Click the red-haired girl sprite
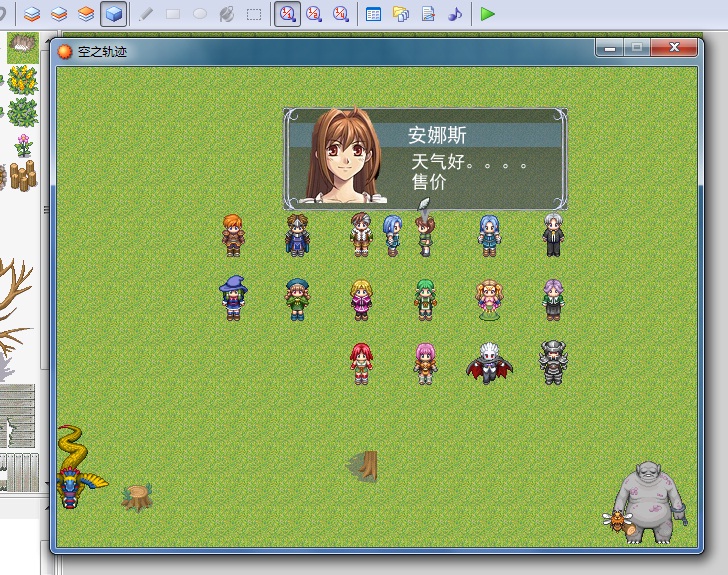The height and width of the screenshot is (575, 728). [x=361, y=364]
